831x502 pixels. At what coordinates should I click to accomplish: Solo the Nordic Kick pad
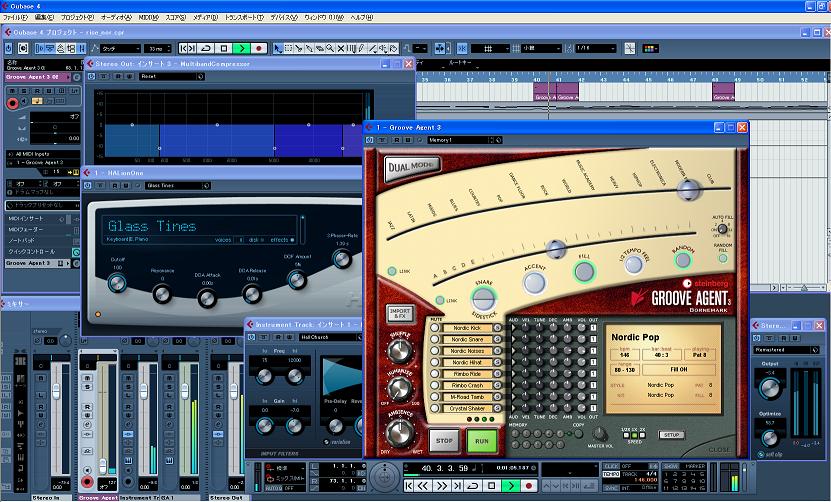(x=497, y=328)
